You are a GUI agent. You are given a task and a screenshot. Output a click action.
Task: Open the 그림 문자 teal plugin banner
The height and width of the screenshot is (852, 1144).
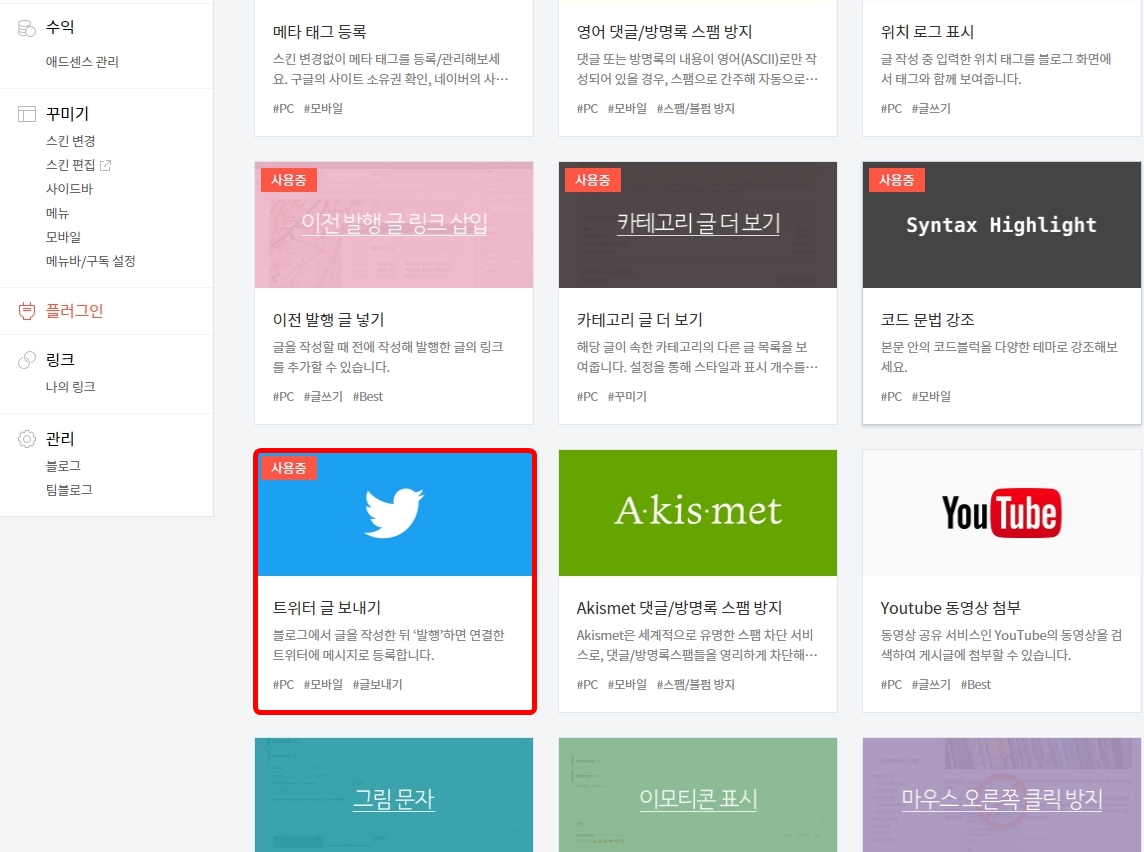(x=394, y=794)
